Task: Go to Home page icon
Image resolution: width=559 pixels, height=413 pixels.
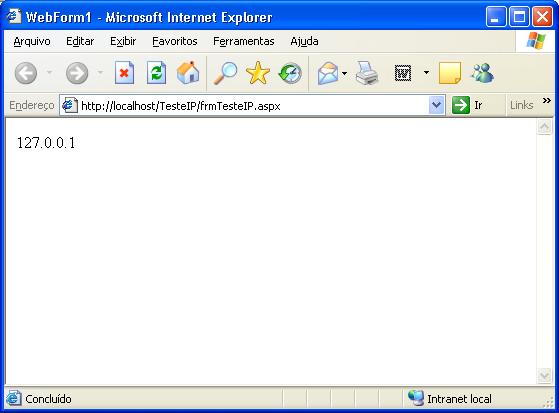Action: 188,73
